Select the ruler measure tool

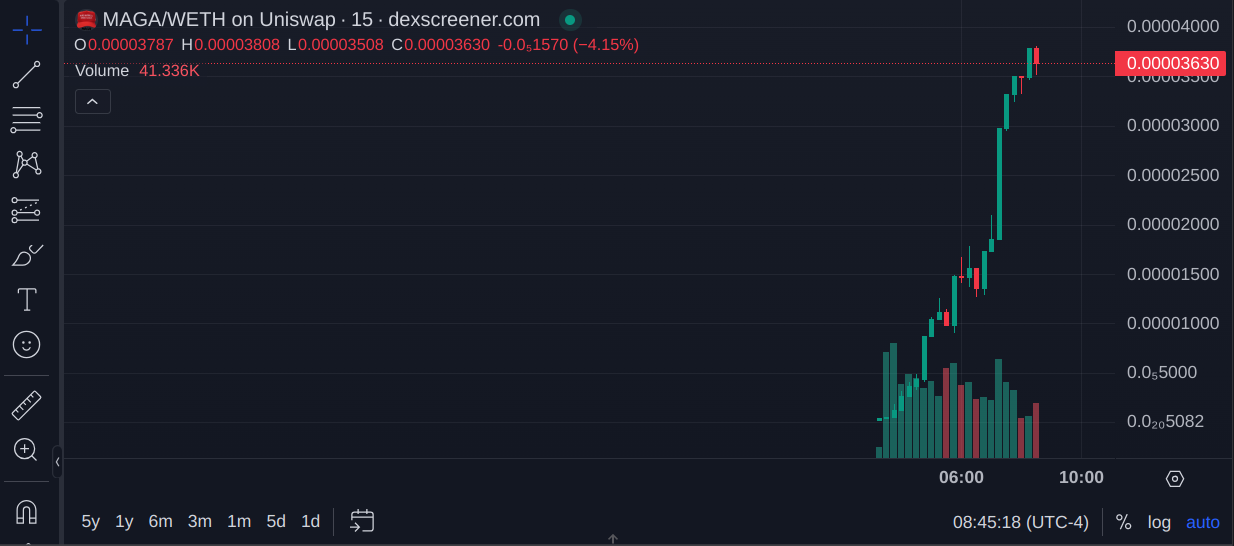[x=27, y=405]
